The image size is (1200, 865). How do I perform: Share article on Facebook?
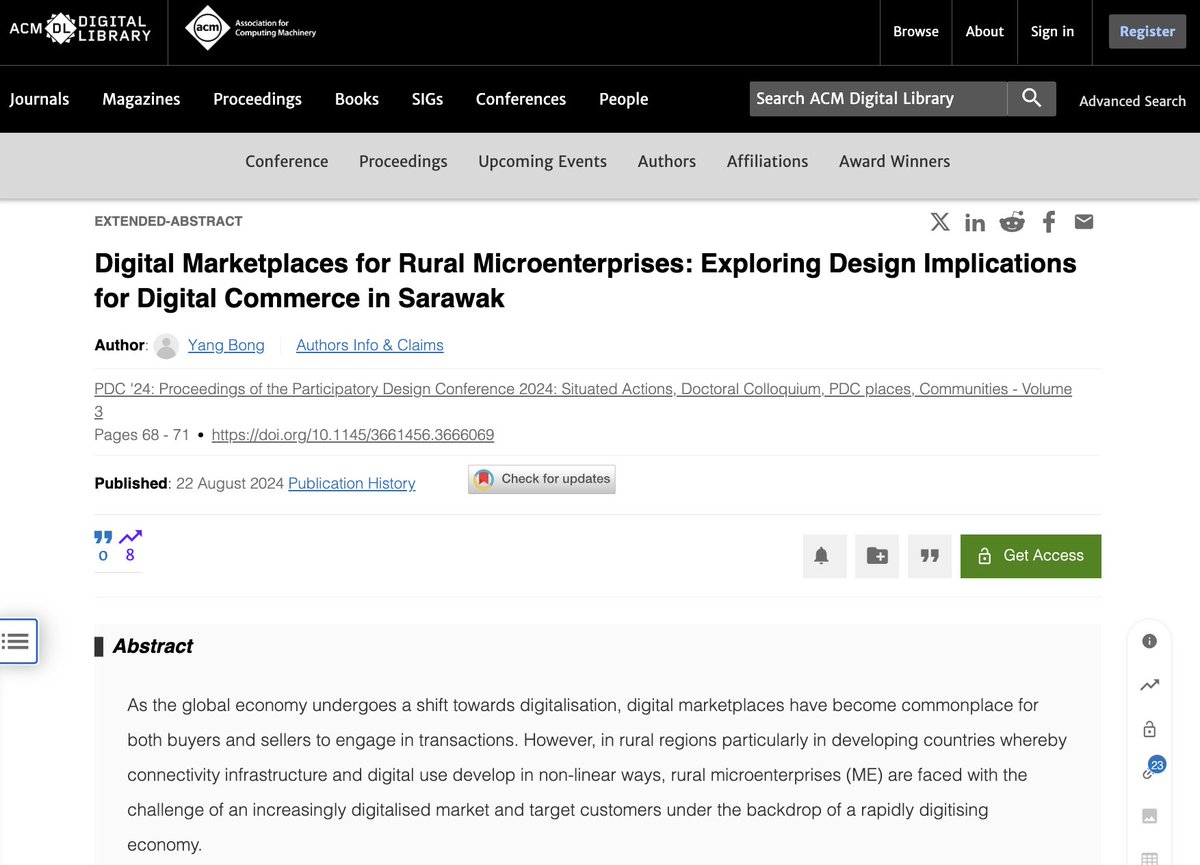pos(1048,222)
